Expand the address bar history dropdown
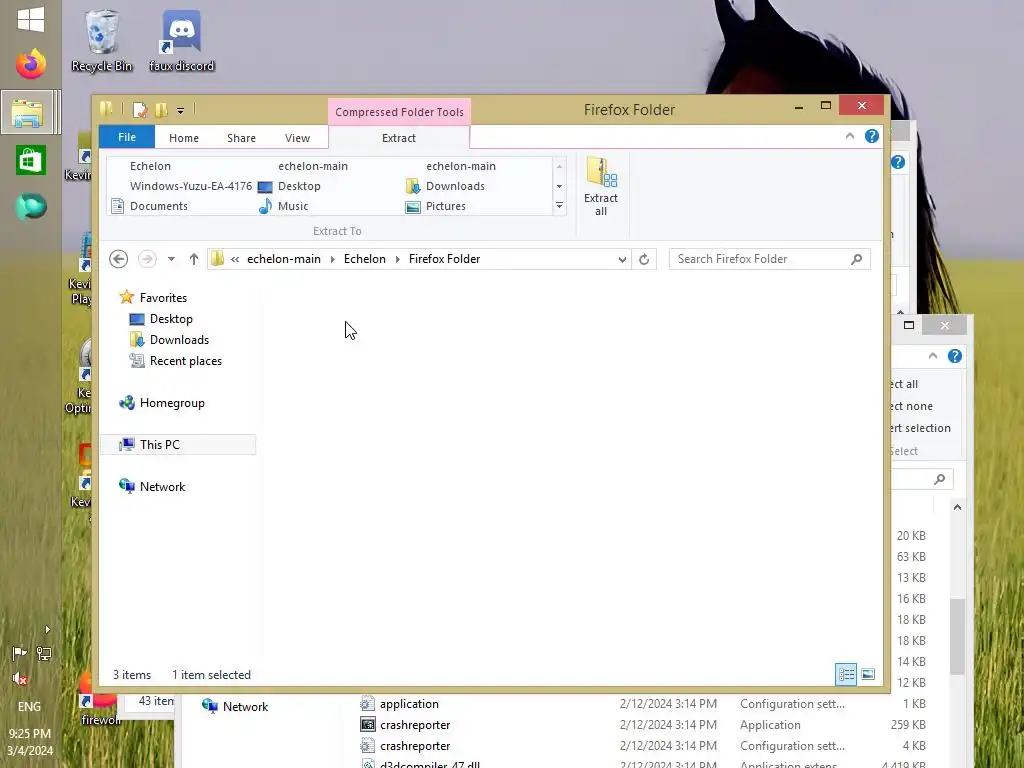 pyautogui.click(x=622, y=259)
